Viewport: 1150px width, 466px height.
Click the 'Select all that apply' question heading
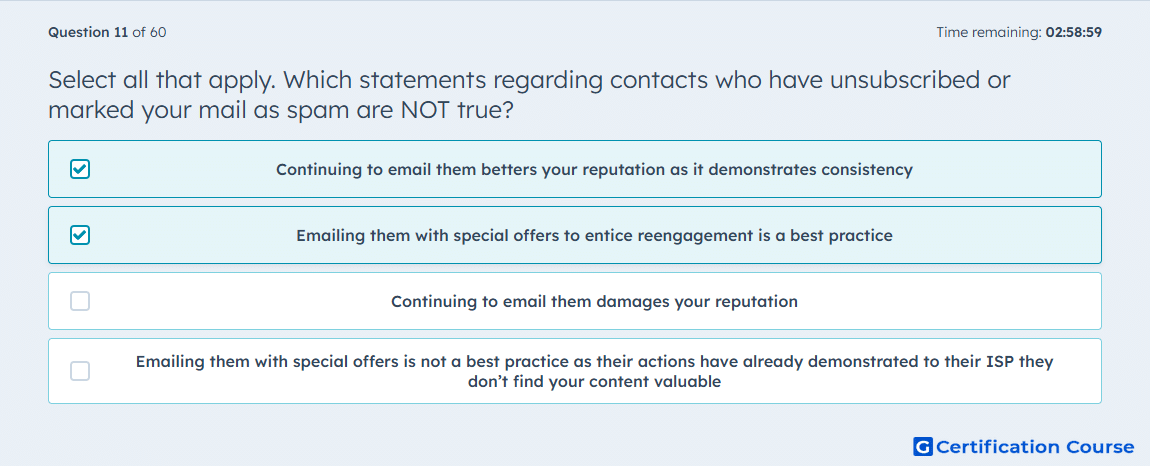tap(530, 80)
